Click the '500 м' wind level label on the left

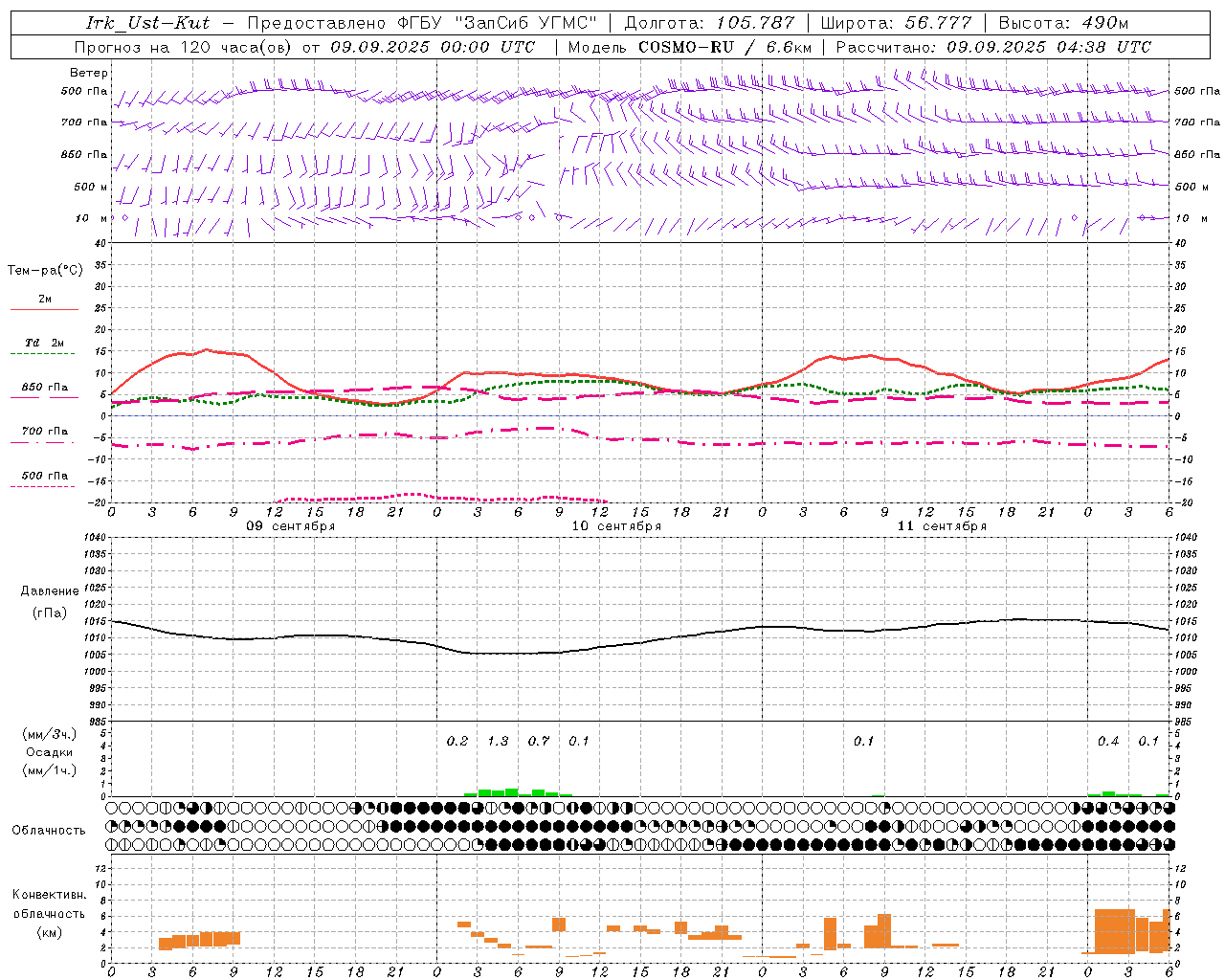pyautogui.click(x=91, y=187)
